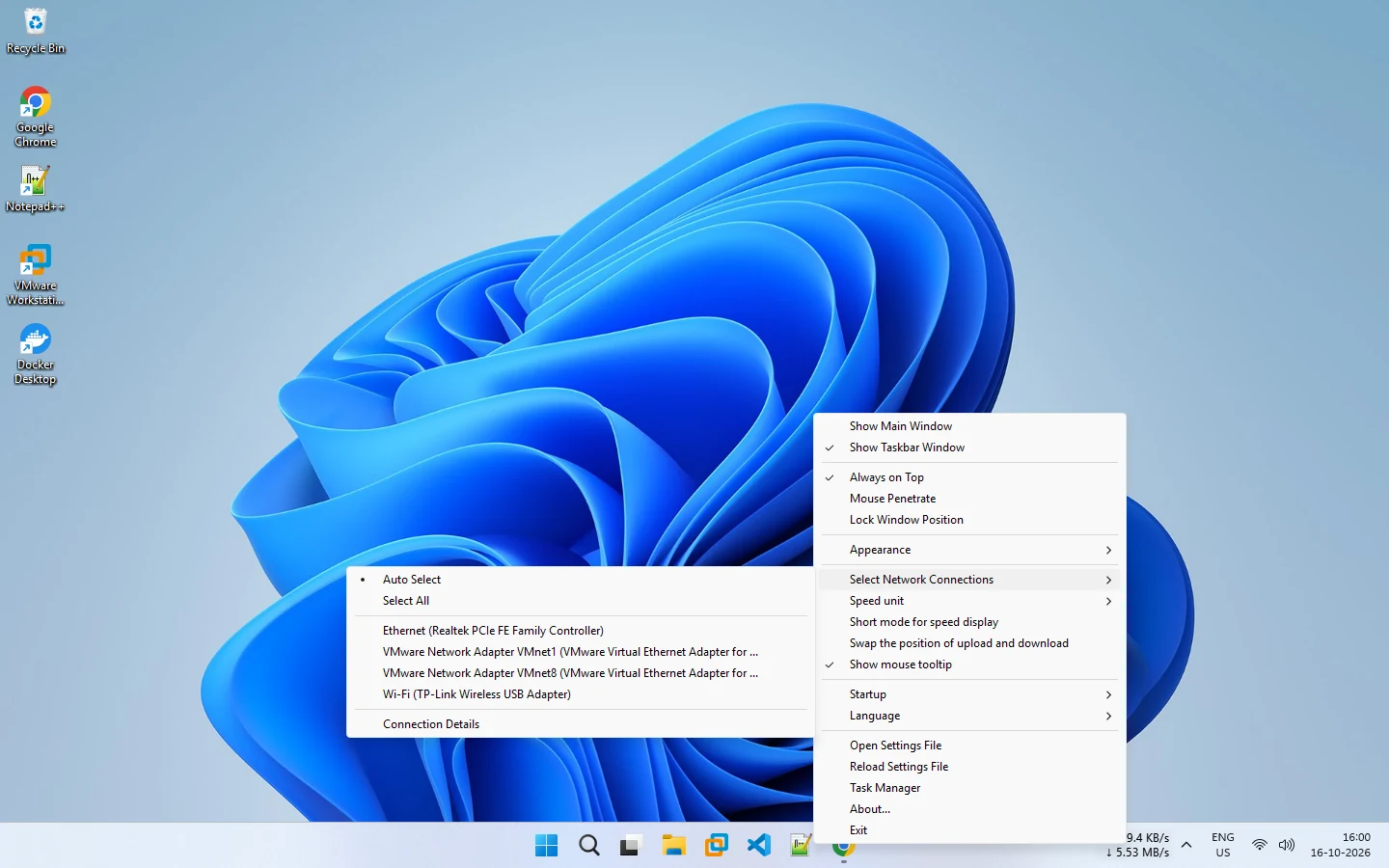Expand the Appearance submenu

(969, 550)
